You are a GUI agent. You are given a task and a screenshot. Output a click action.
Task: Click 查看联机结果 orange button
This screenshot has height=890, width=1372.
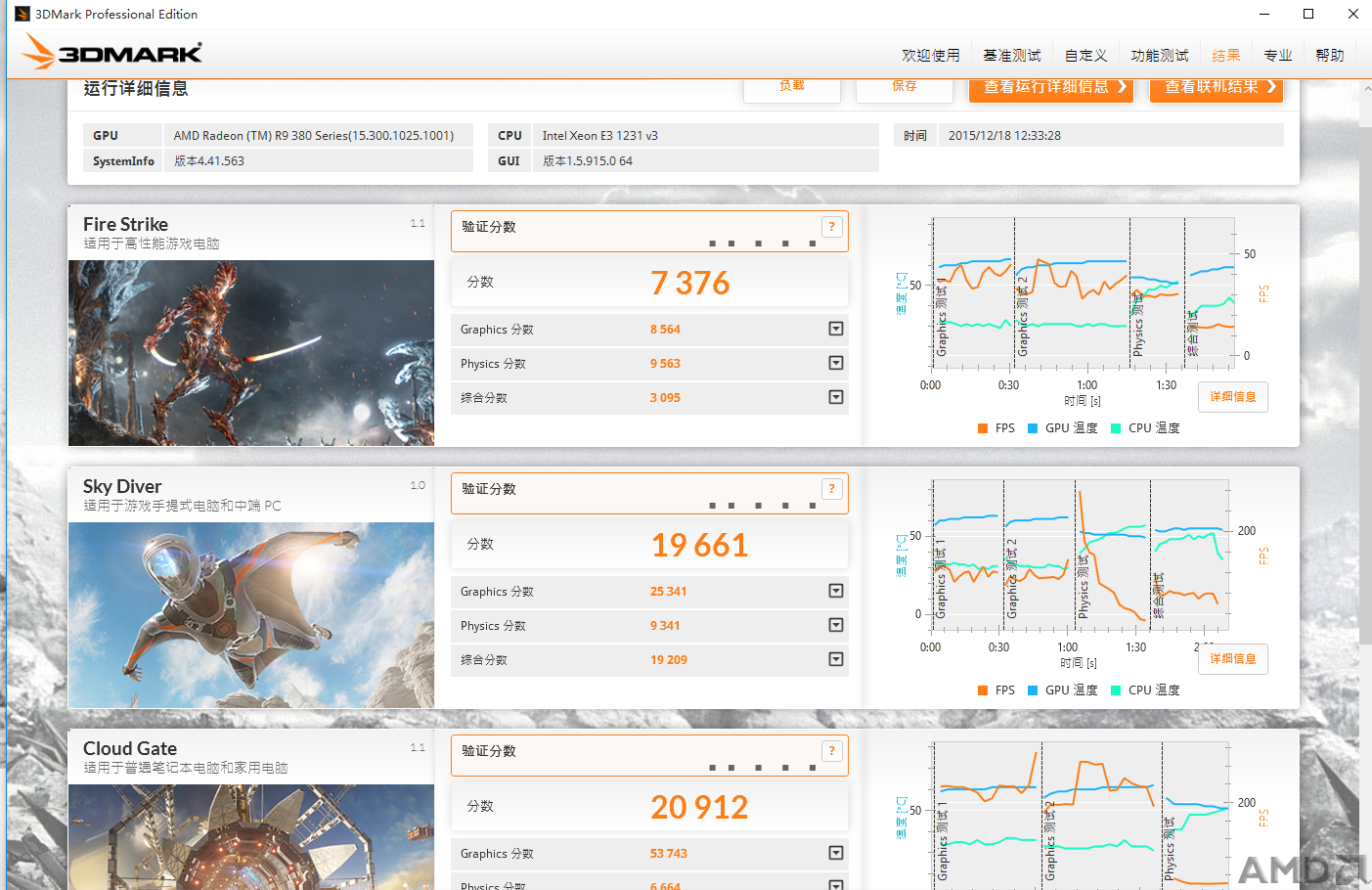click(x=1217, y=89)
